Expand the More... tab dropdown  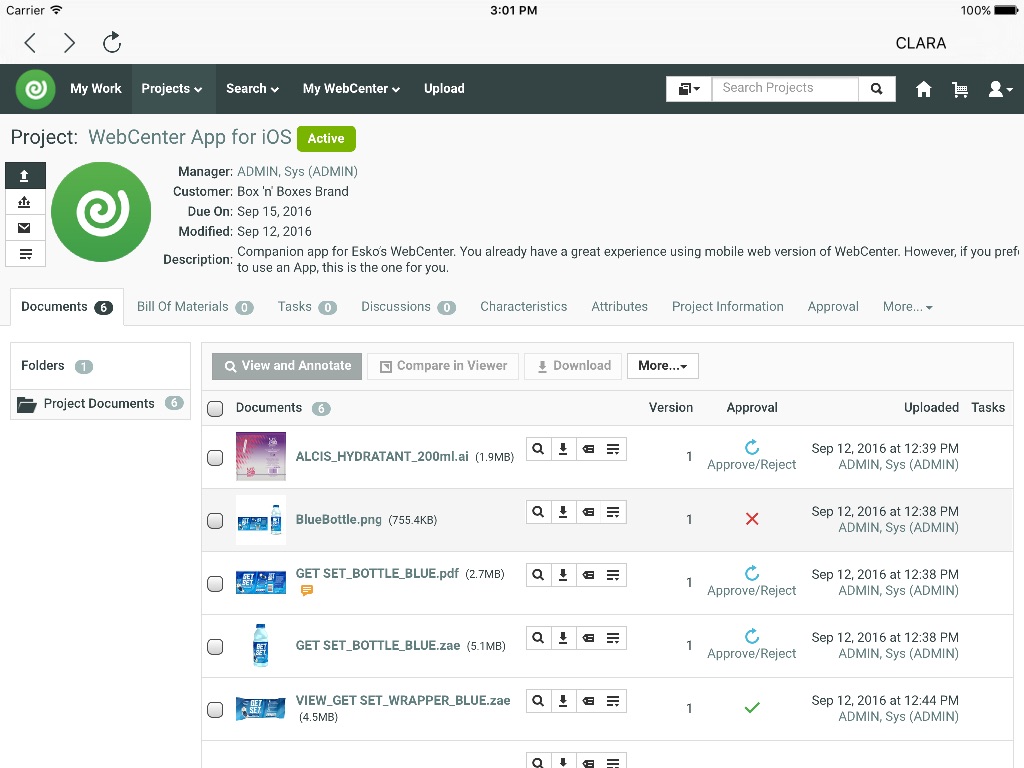tap(907, 307)
